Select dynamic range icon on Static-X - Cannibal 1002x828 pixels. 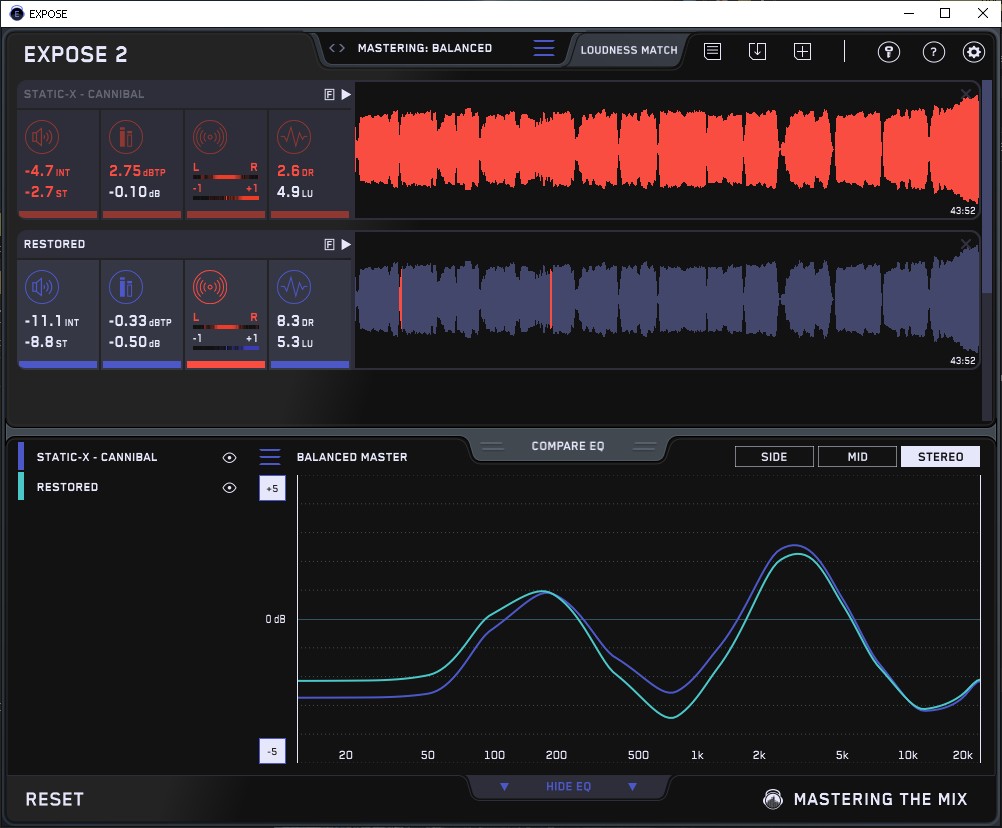[x=294, y=137]
